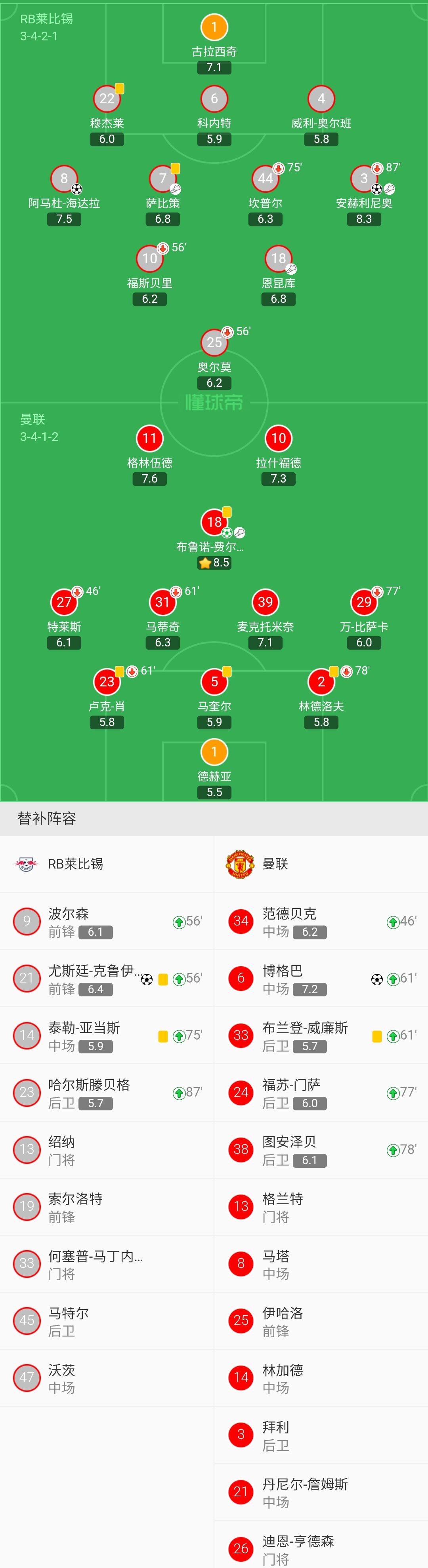The width and height of the screenshot is (428, 1568).
Task: Open 格林伍德 number 11 player circle
Action: 149,438
